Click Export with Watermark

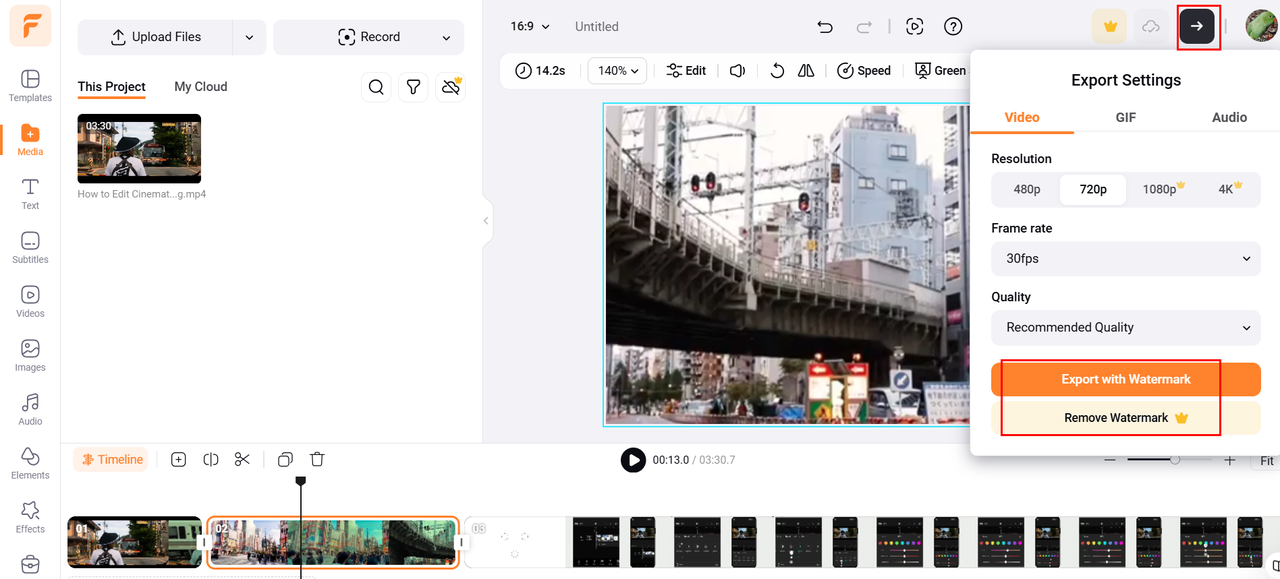[1126, 379]
